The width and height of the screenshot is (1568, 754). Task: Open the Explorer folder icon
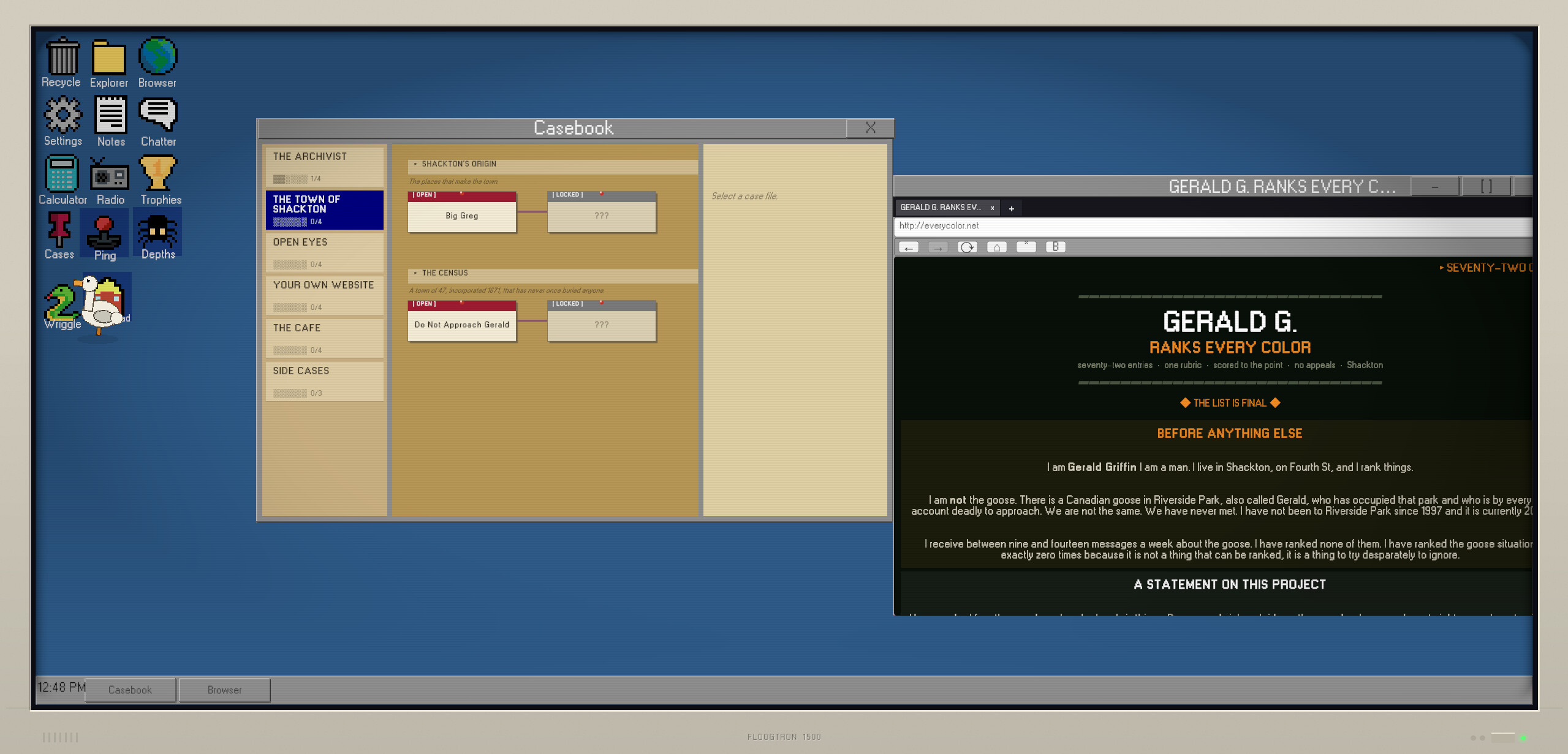(x=109, y=63)
